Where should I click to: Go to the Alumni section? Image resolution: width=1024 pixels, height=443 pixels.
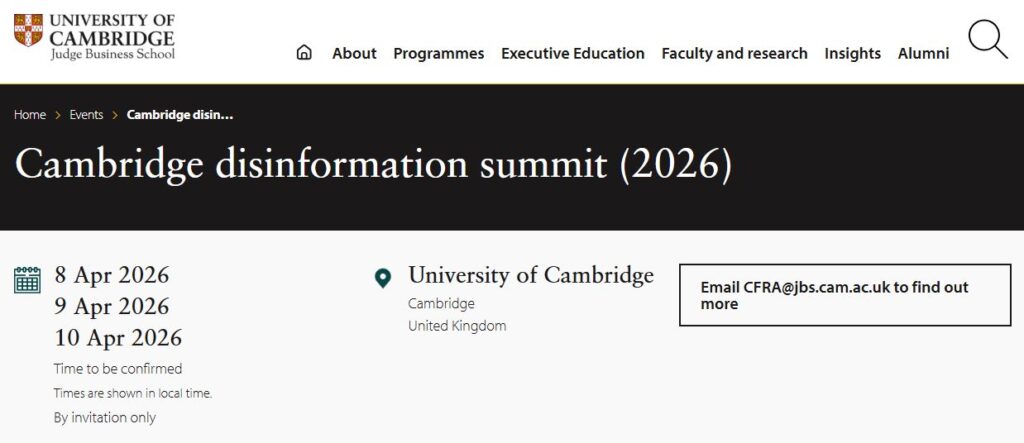point(923,54)
